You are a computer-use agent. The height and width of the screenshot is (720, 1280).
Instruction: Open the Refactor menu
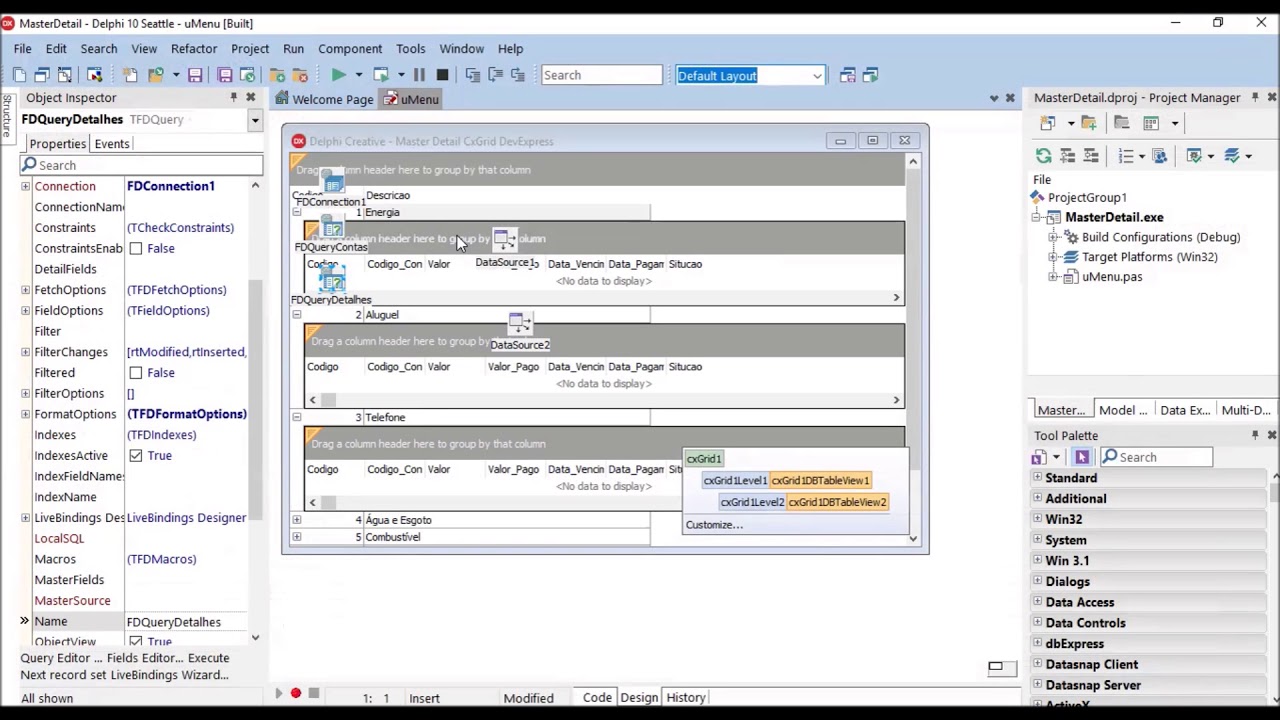194,48
